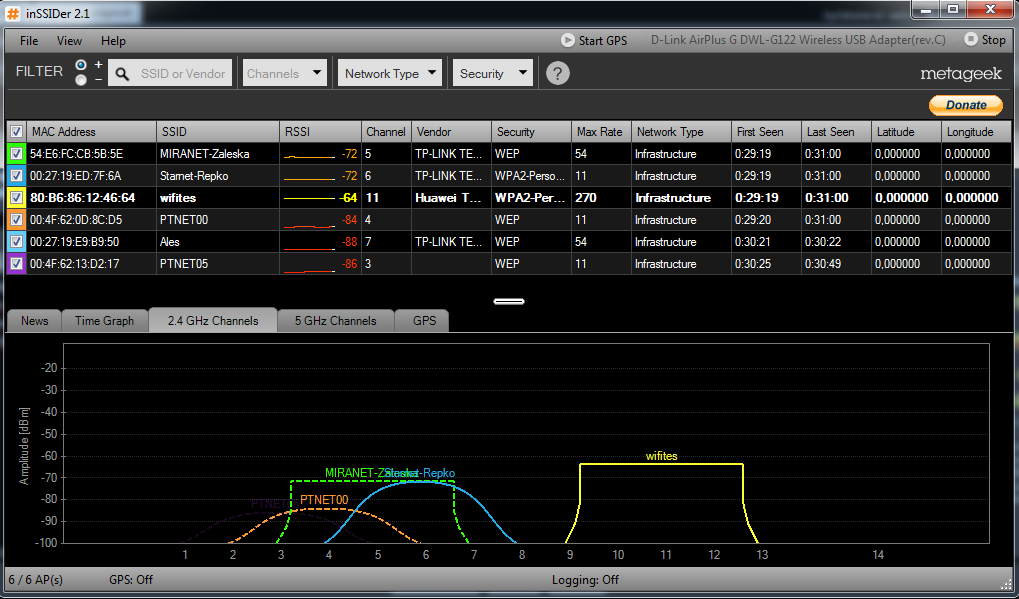Sort table by Latitude column
This screenshot has width=1019, height=599.
(x=907, y=132)
